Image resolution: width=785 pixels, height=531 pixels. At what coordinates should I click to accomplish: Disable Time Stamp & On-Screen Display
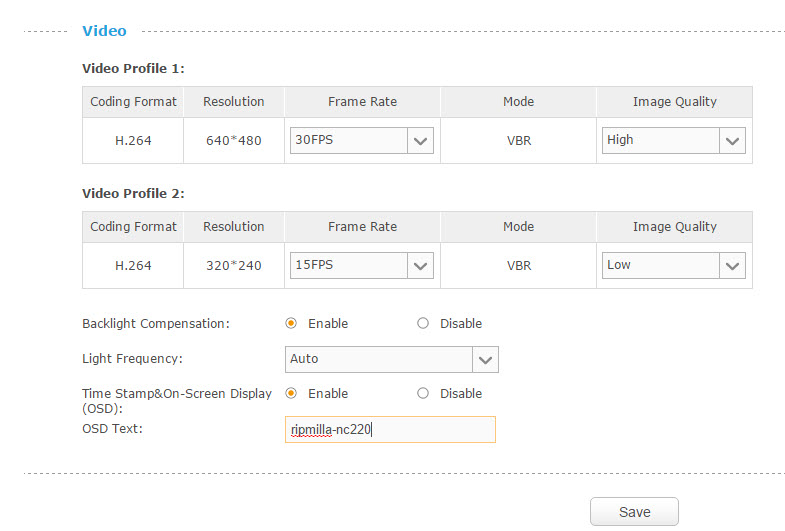click(423, 394)
